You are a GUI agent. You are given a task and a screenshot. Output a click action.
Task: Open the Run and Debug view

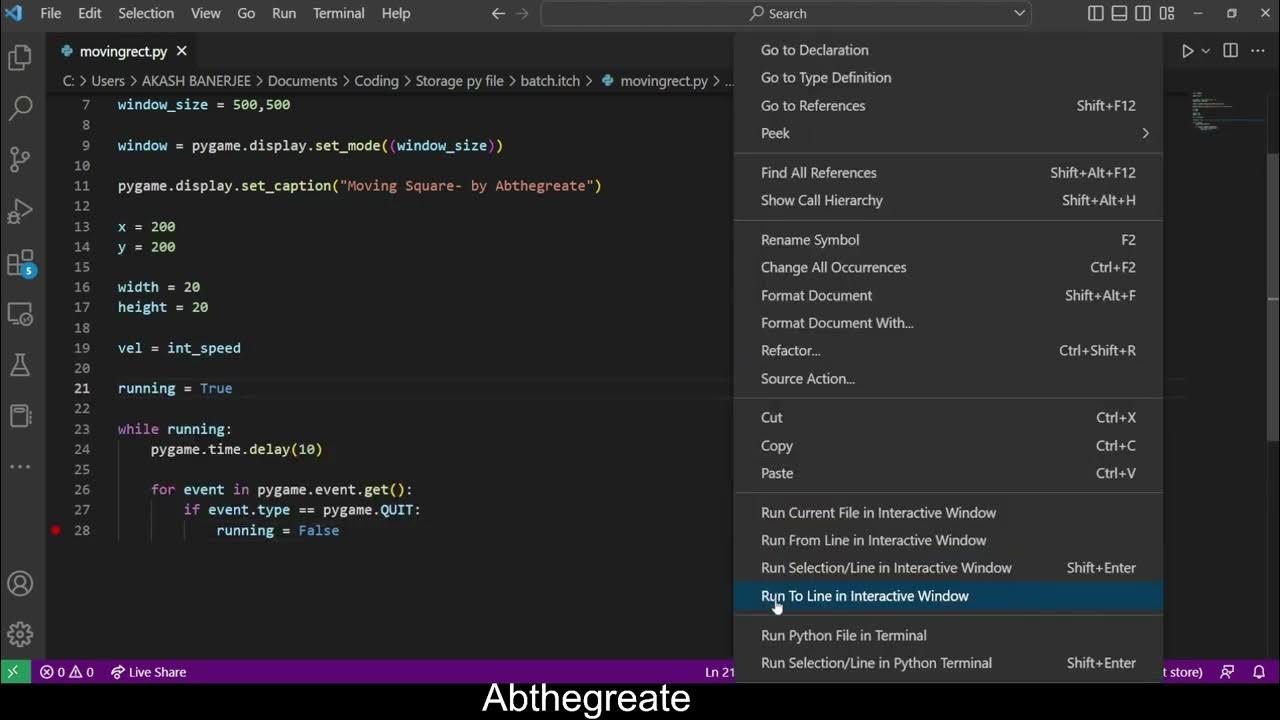20,211
